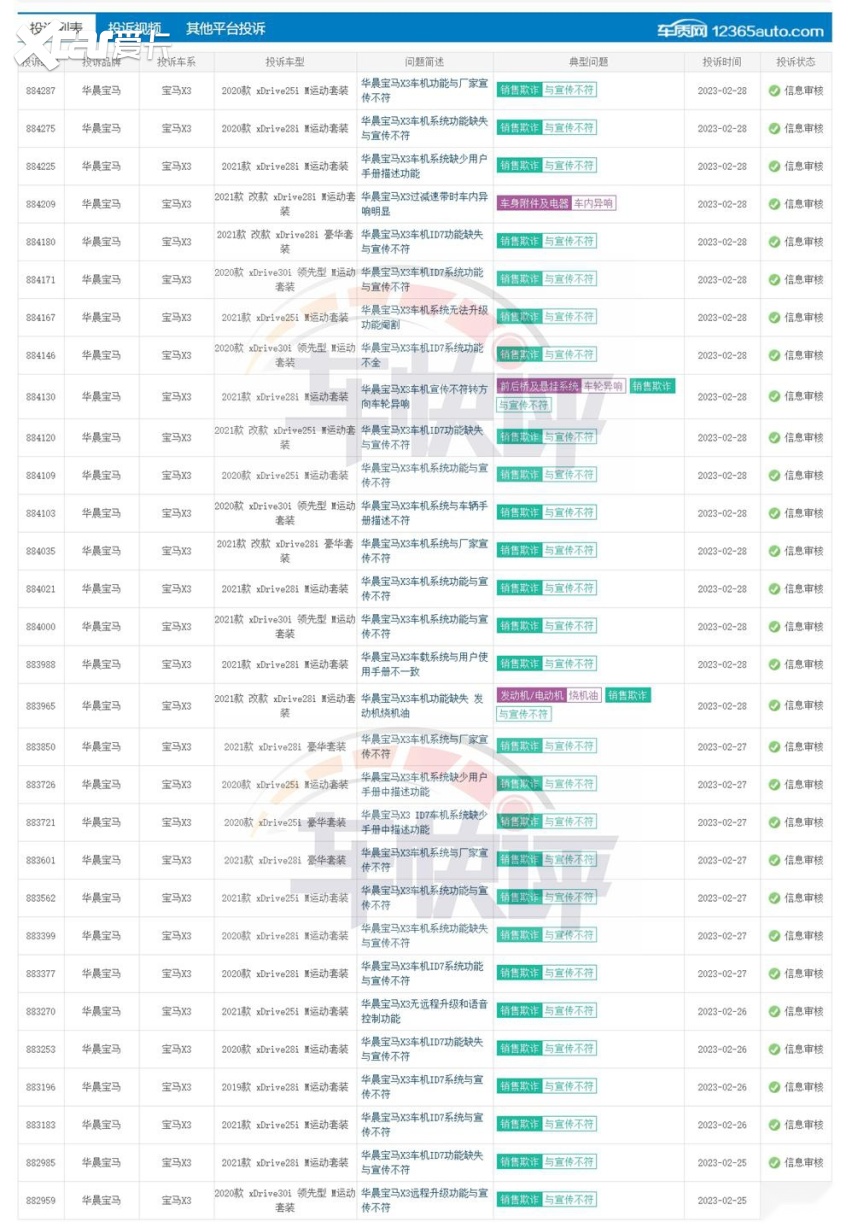Screen dimensions: 852x1228
Task: Click complaint ID 884225
Action: [41, 166]
